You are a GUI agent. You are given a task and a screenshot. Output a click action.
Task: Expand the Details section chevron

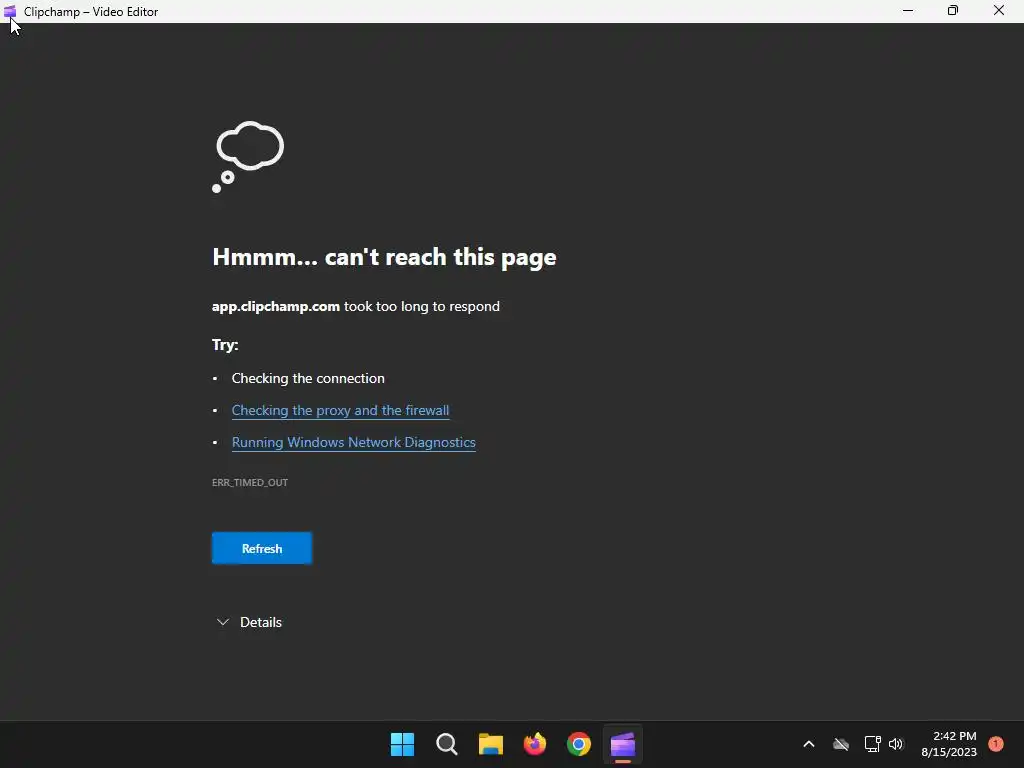tap(223, 622)
